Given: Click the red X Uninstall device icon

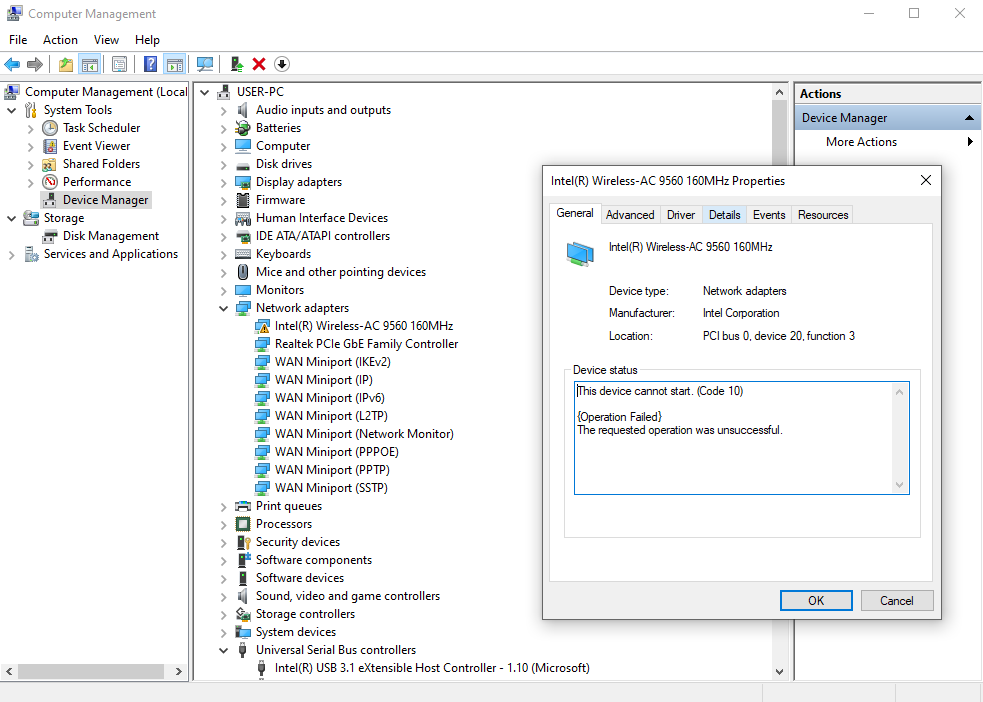Looking at the screenshot, I should tap(258, 63).
